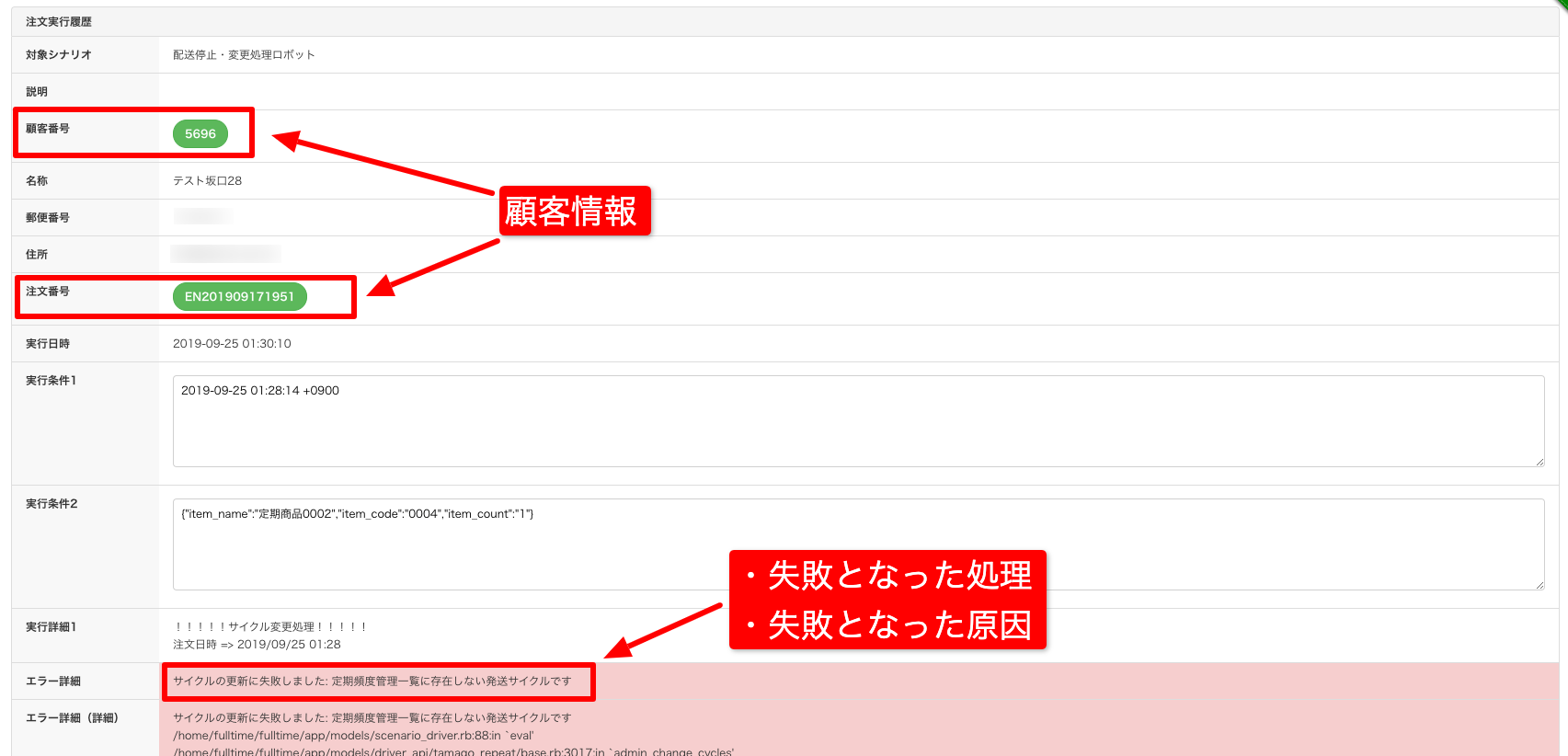Select the error message in the エラー詳細 row
Screen dimensions: 1568x756
click(372, 681)
